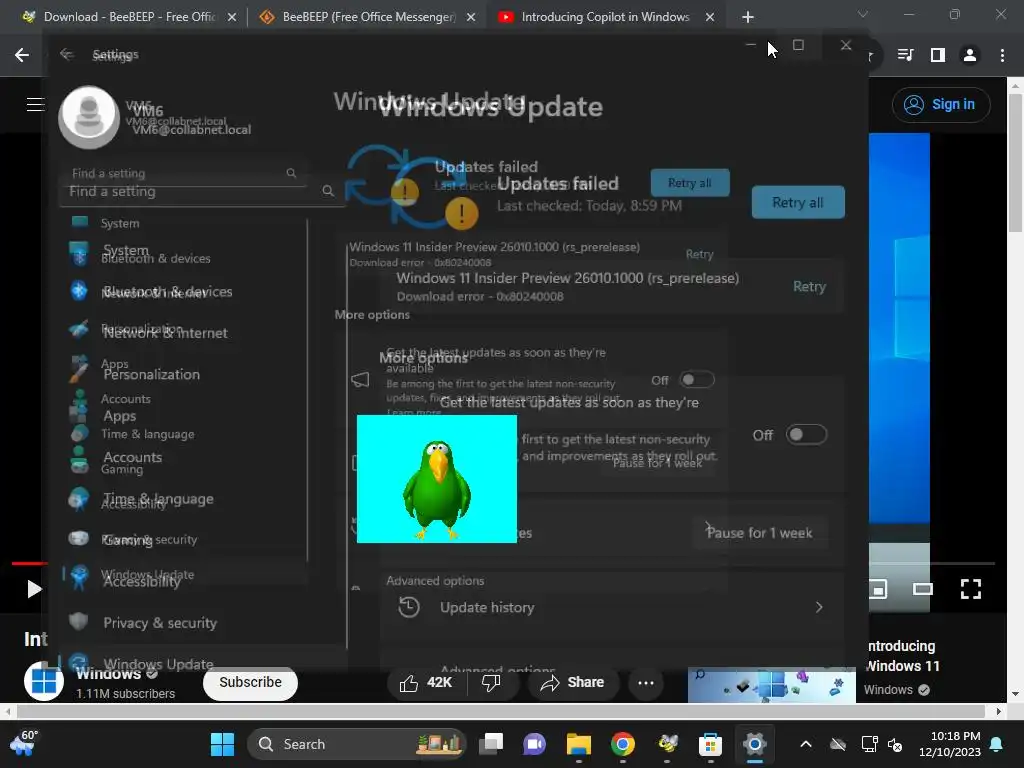Click the green parrot image
Viewport: 1024px width, 768px height.
pos(437,479)
